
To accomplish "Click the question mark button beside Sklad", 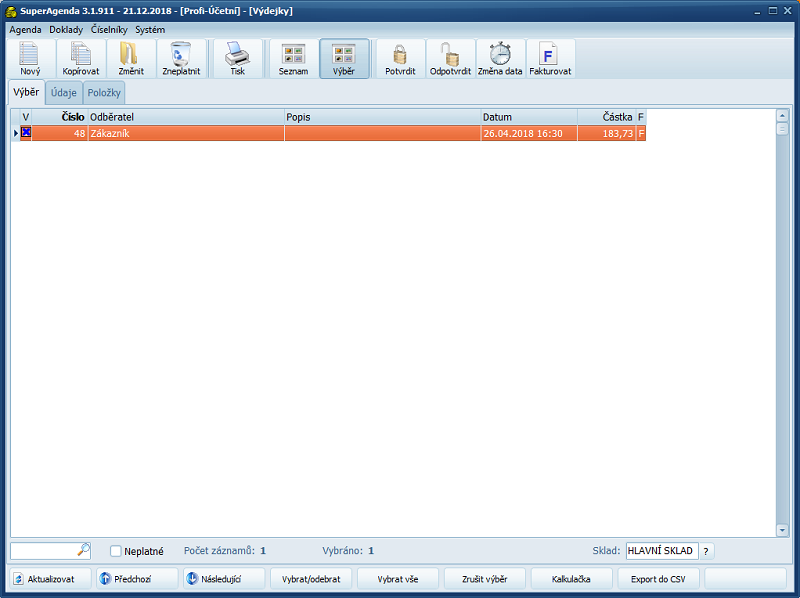I will point(706,551).
